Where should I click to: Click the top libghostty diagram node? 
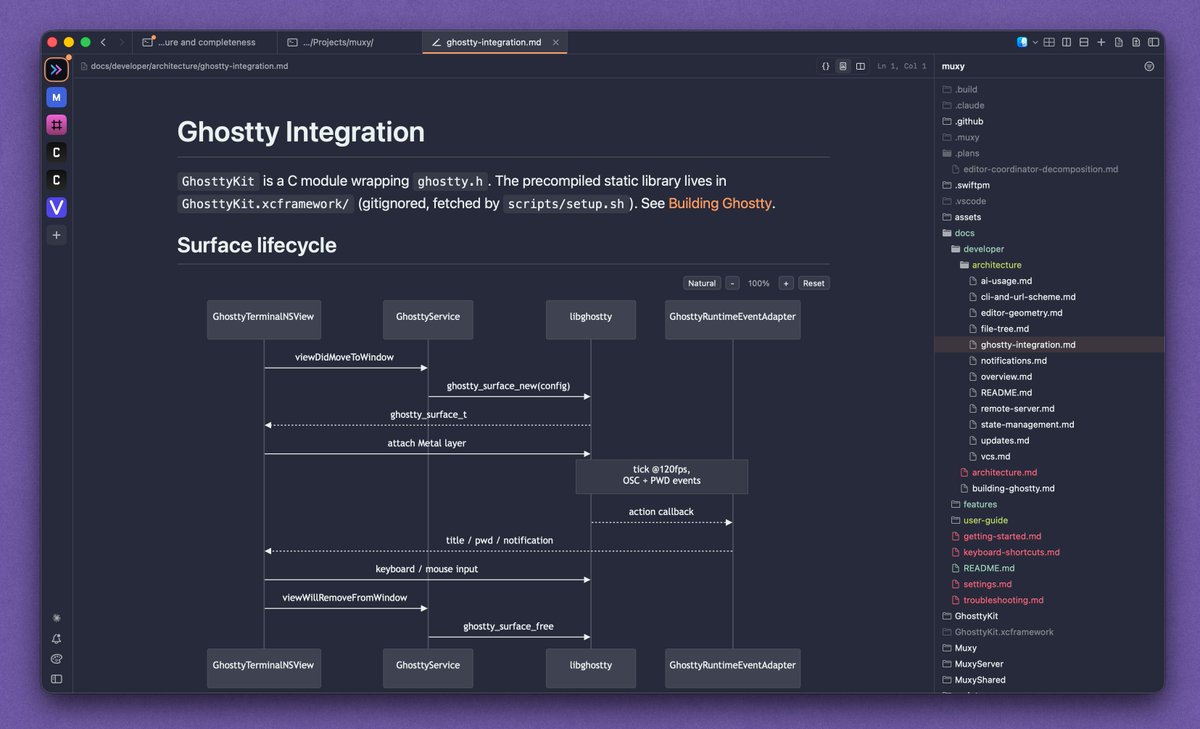592,319
